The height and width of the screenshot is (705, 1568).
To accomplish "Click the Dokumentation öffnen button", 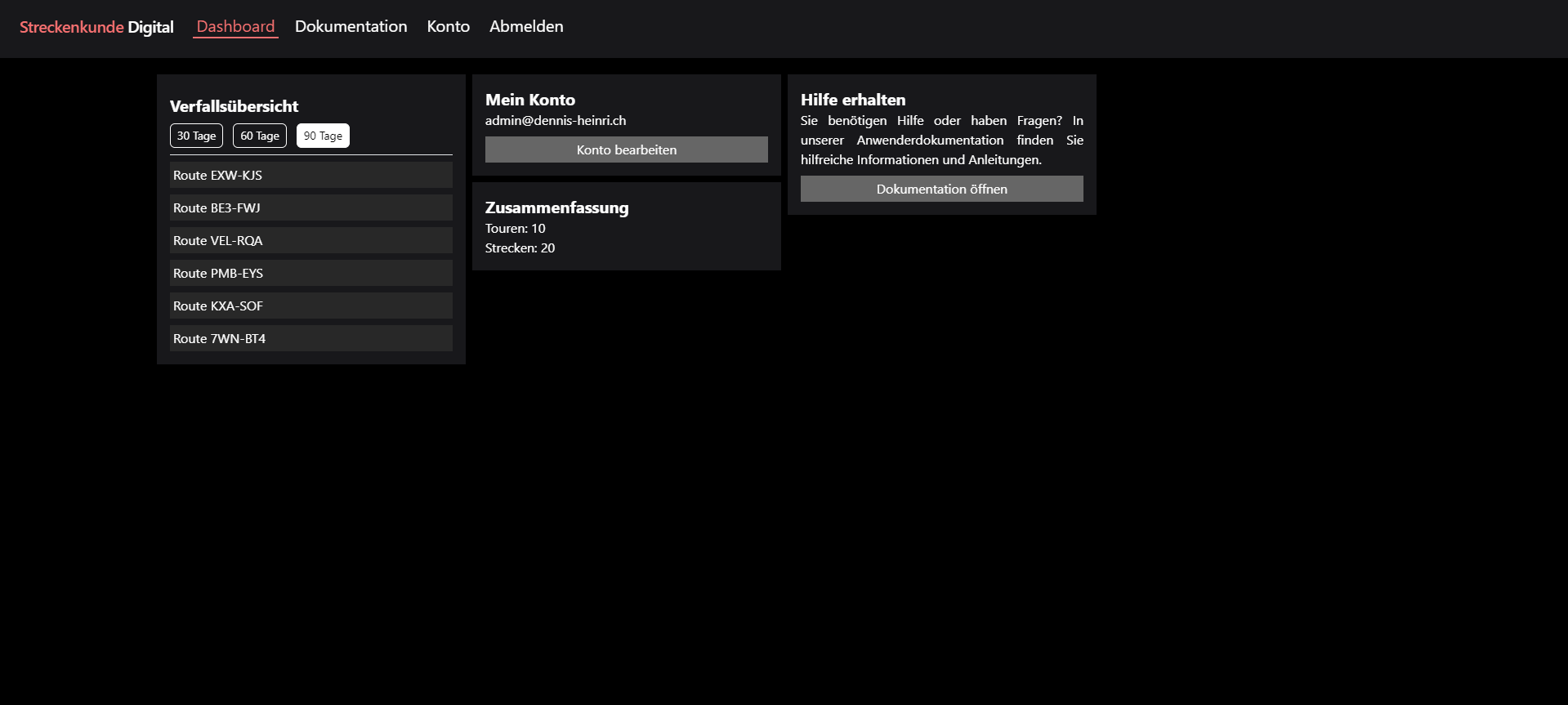I will pyautogui.click(x=941, y=189).
